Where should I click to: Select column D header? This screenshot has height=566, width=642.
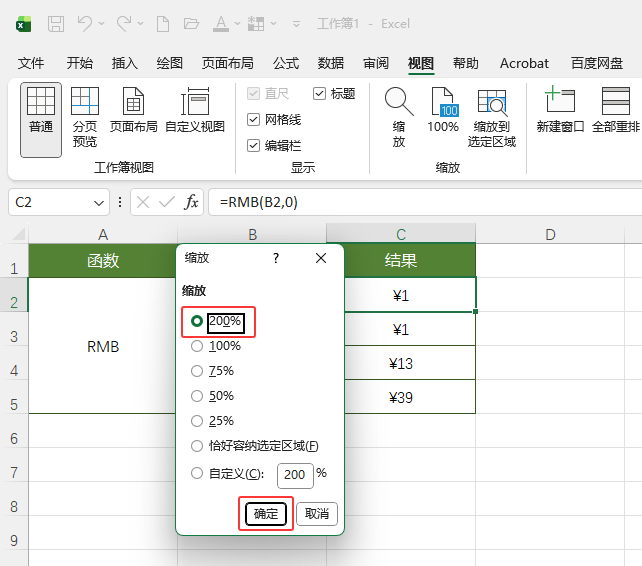tap(550, 234)
